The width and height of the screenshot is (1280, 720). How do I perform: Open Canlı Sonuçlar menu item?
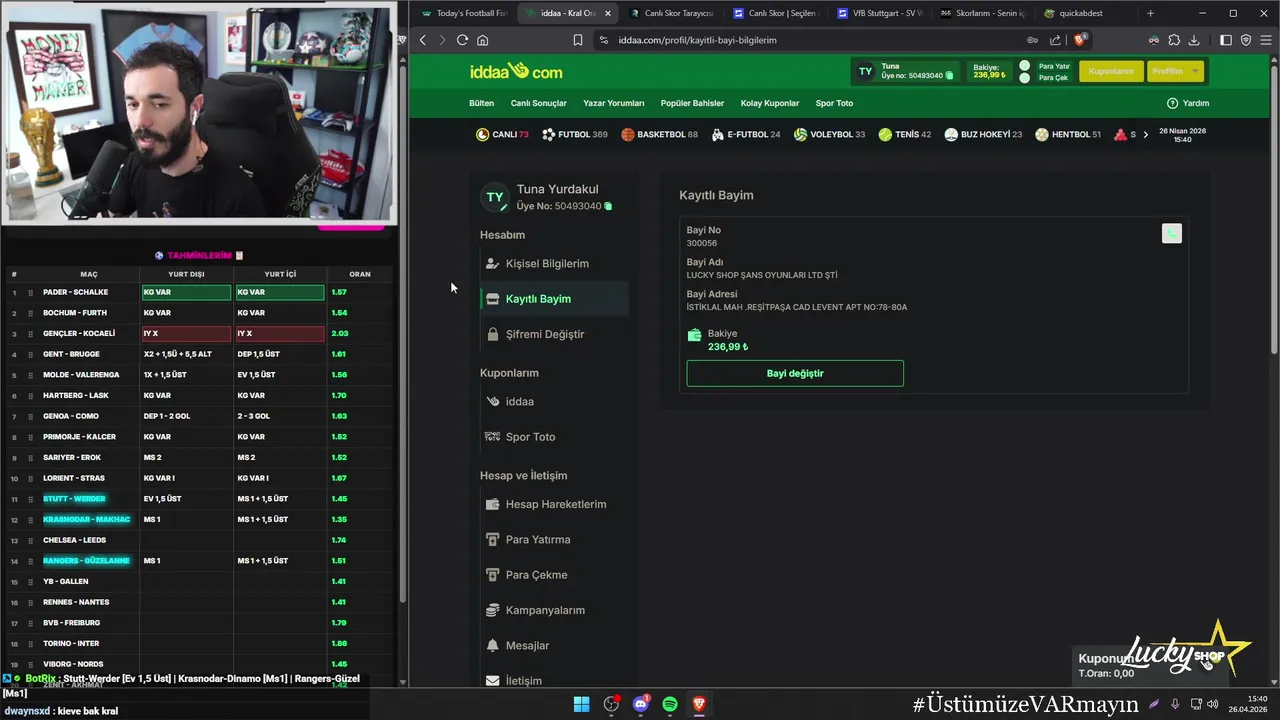(538, 103)
